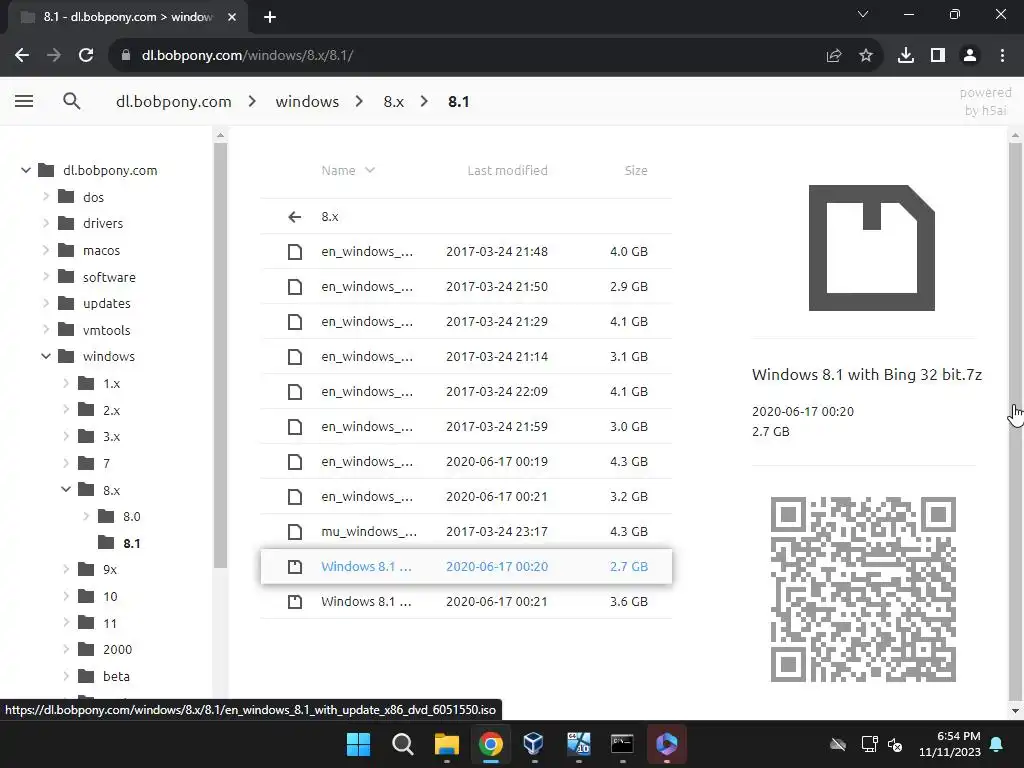
Task: Click the share page icon in address bar
Action: (x=834, y=56)
